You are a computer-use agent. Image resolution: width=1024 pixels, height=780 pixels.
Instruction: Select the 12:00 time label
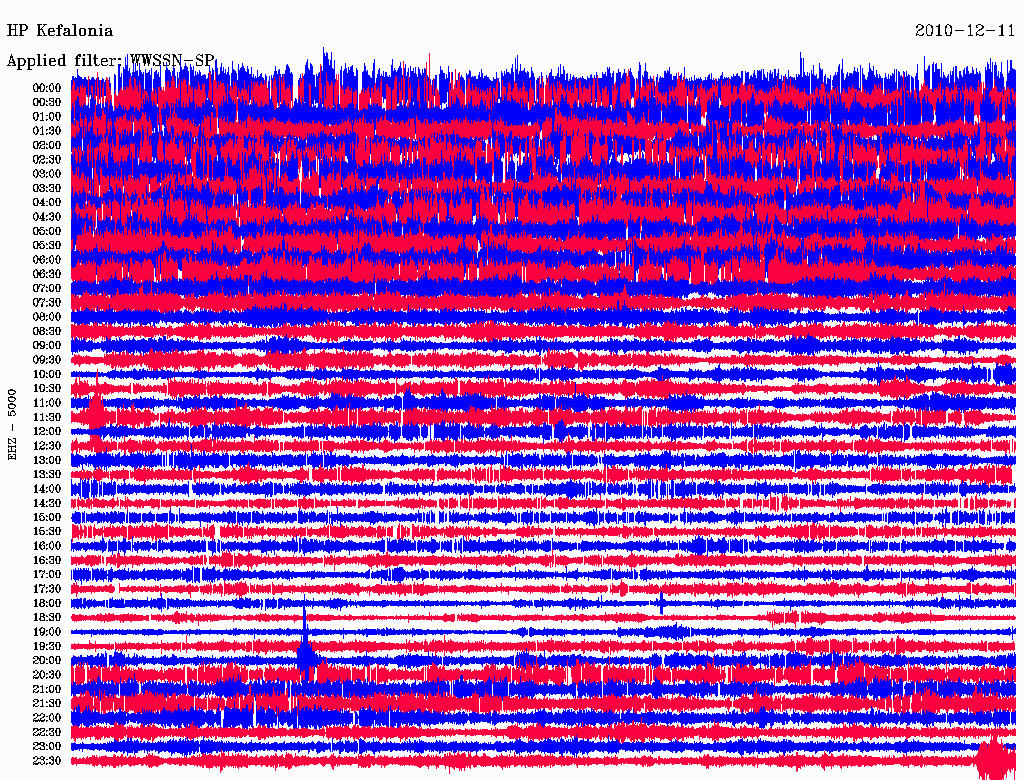pos(47,432)
